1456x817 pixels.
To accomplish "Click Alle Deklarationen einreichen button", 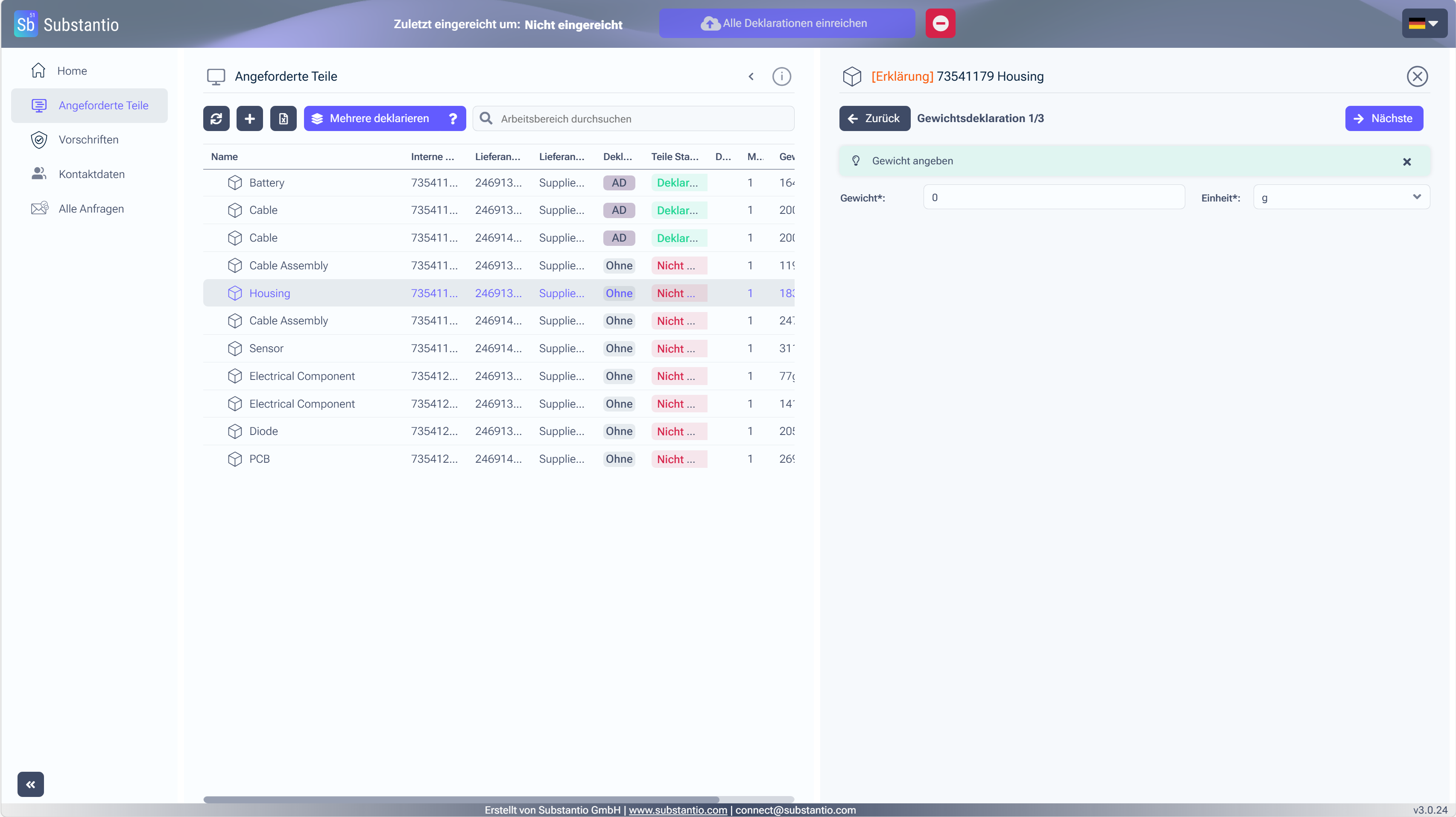I will 787,23.
